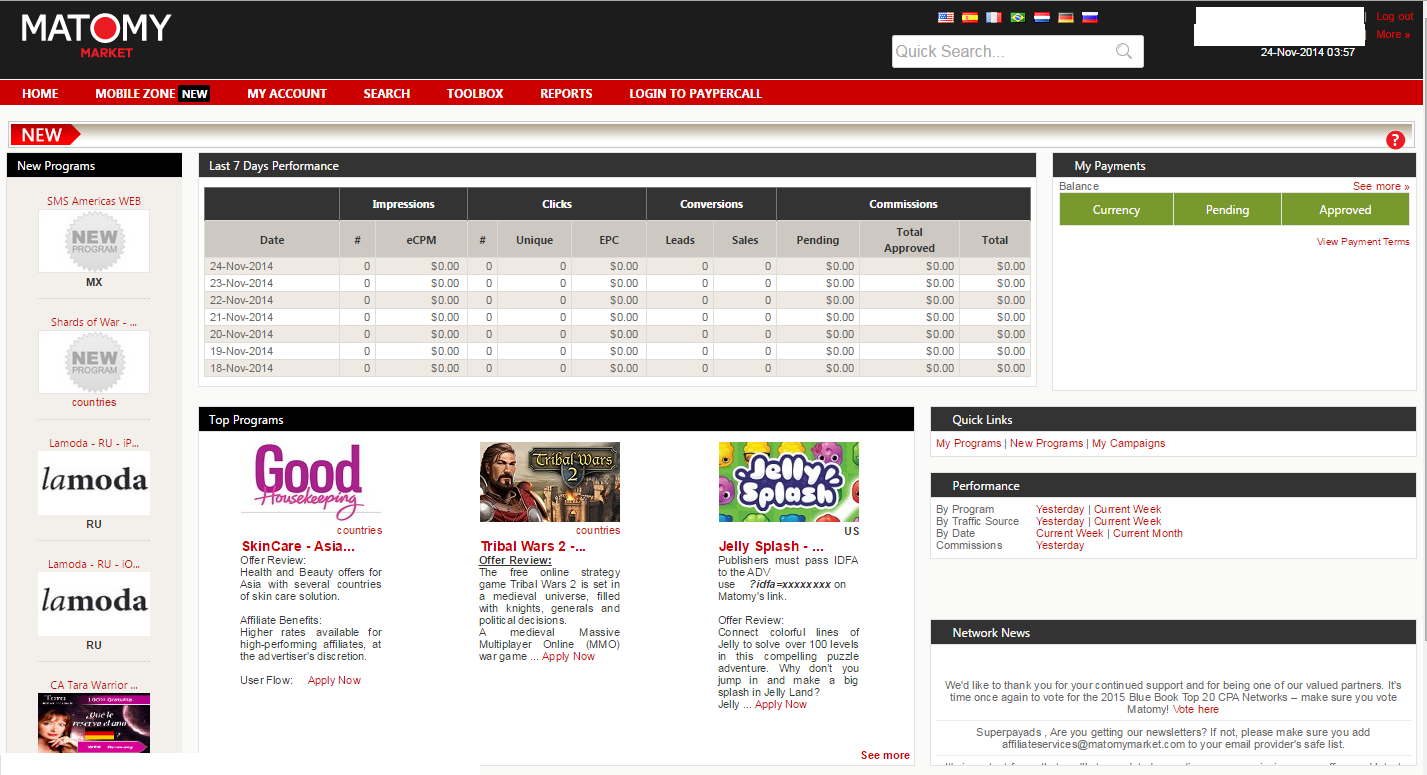View Yesterday's Commissions performance

[1060, 545]
